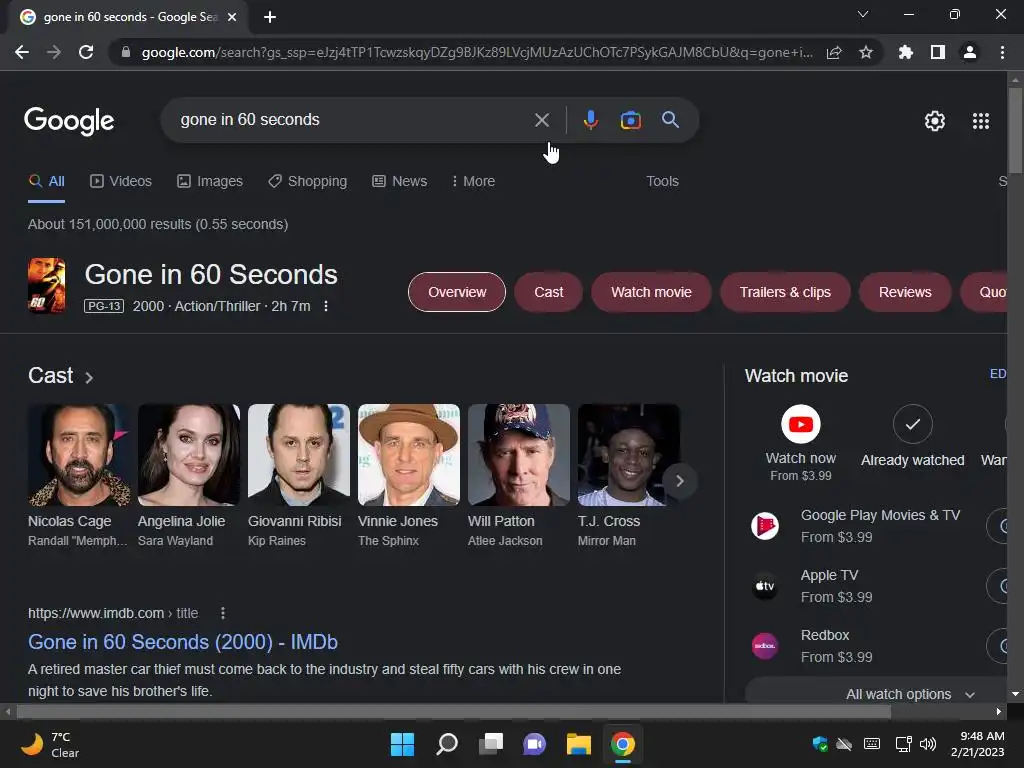Open Google quick settings gear

(x=935, y=121)
